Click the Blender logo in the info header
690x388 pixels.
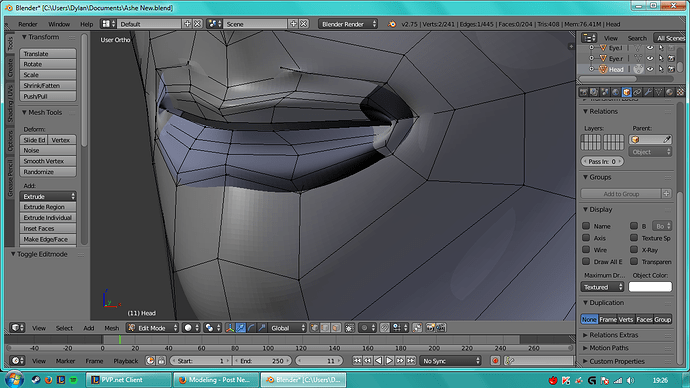tap(392, 24)
